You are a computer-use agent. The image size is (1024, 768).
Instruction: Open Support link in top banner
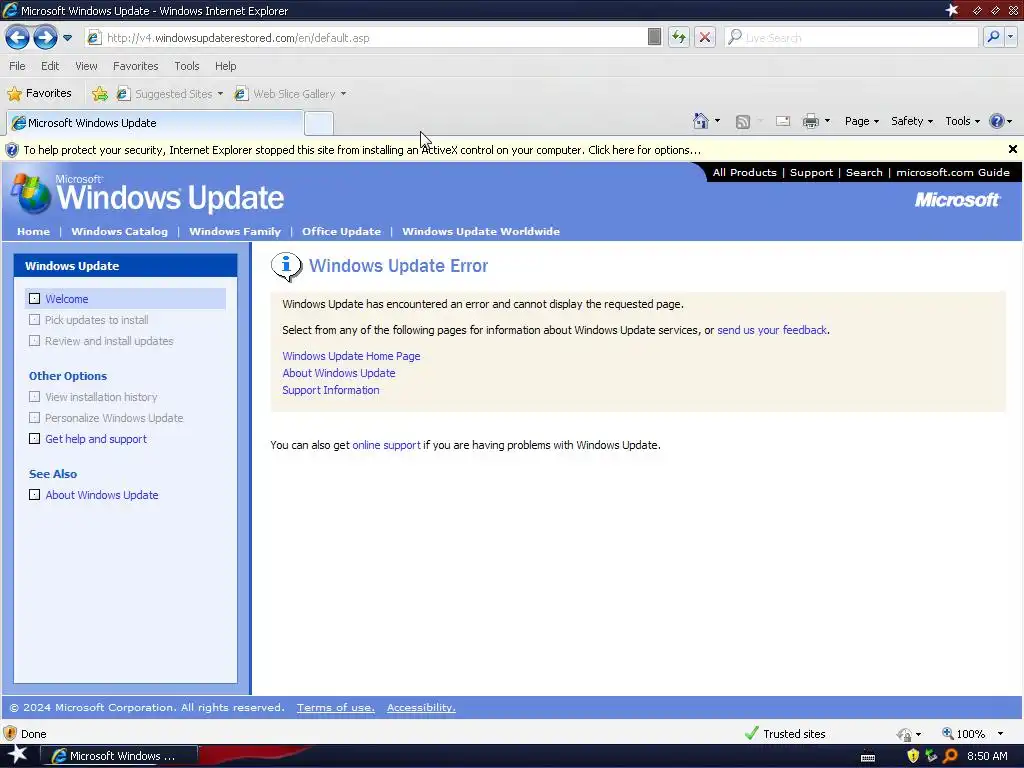(811, 172)
